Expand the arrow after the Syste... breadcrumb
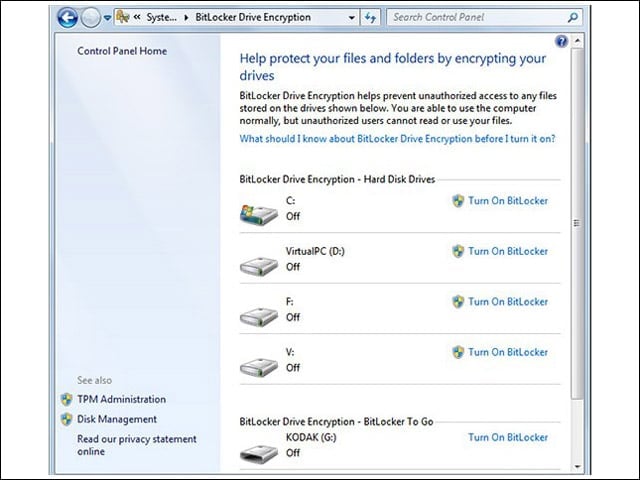 click(186, 18)
